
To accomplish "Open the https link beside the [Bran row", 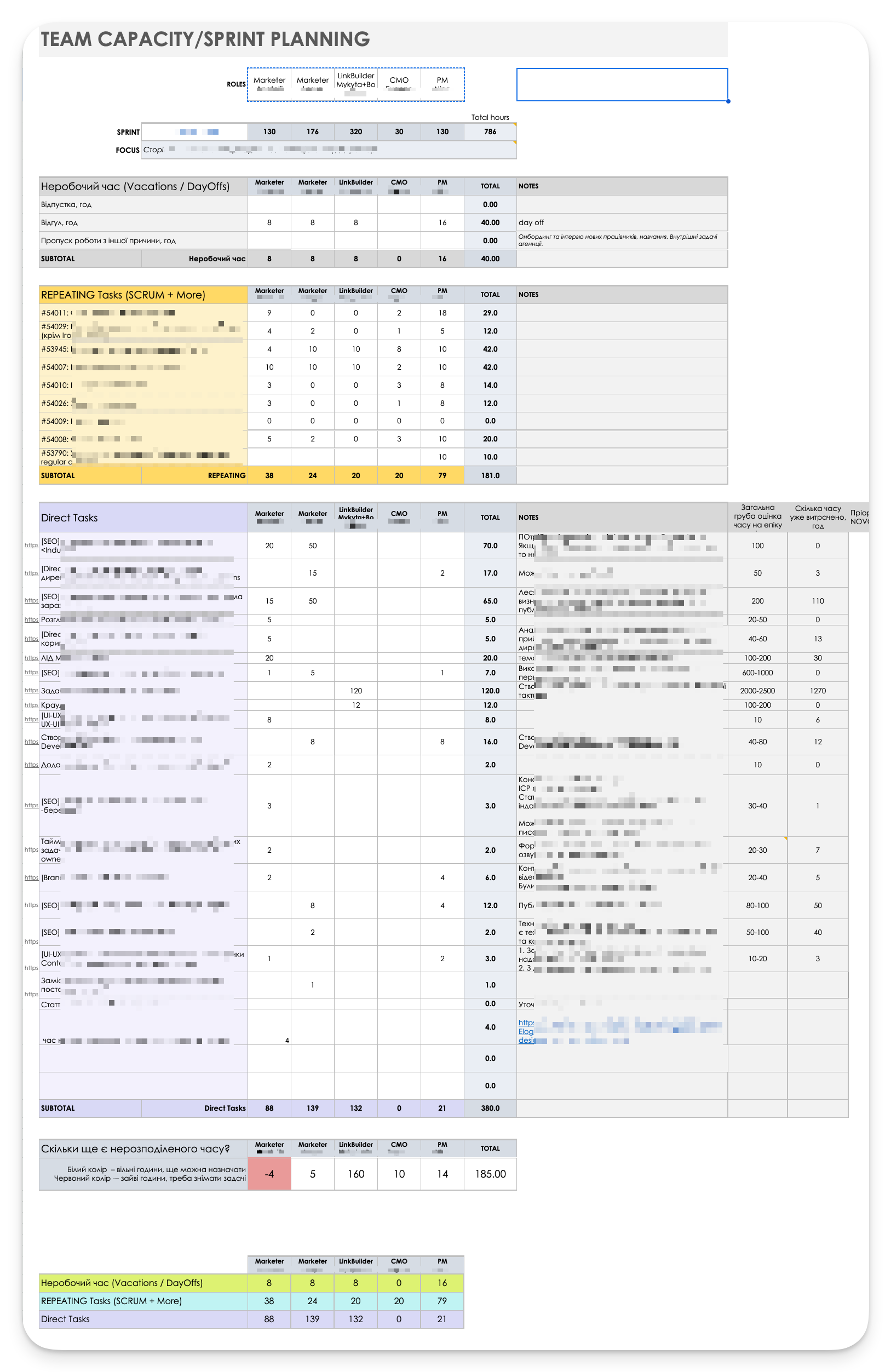I will click(x=32, y=878).
